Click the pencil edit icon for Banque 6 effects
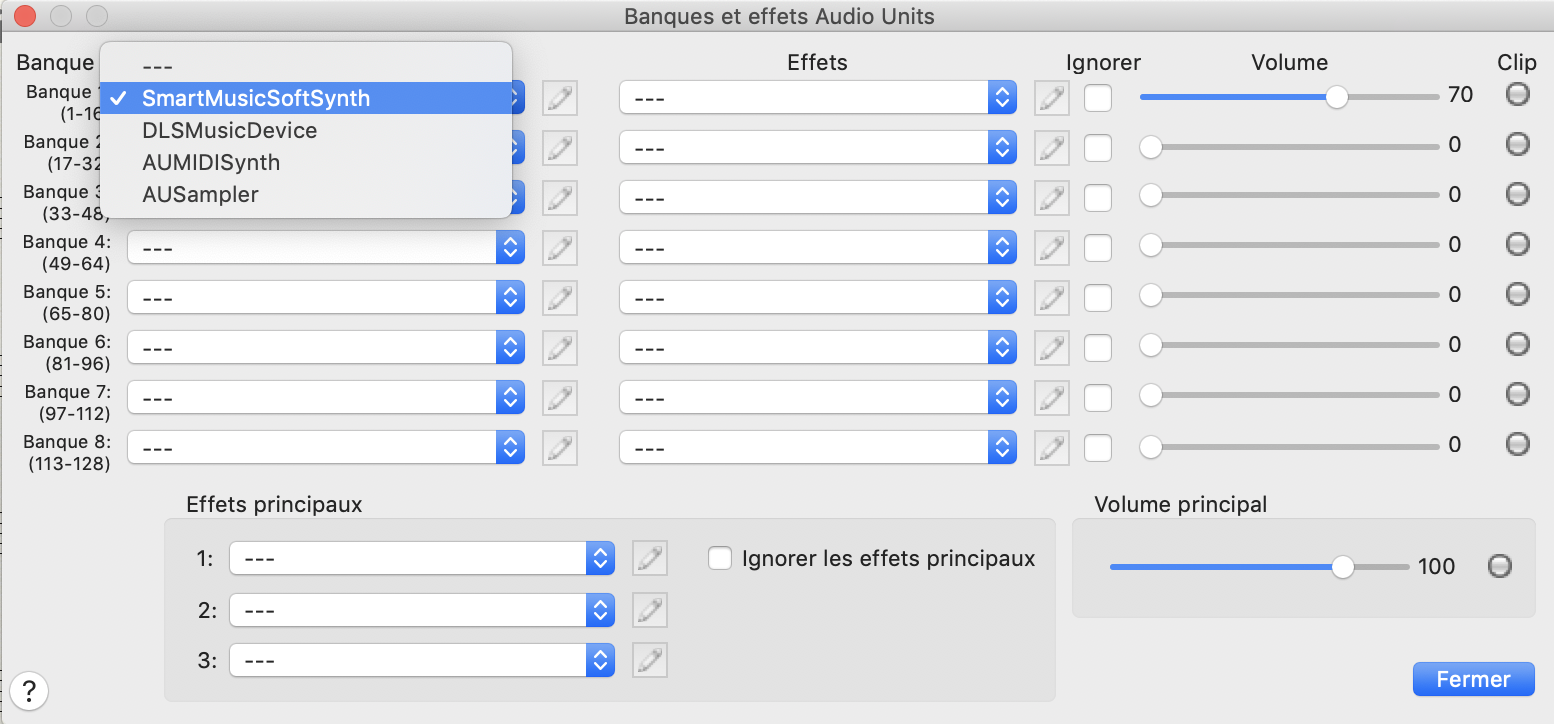Image resolution: width=1554 pixels, height=724 pixels. (1051, 347)
